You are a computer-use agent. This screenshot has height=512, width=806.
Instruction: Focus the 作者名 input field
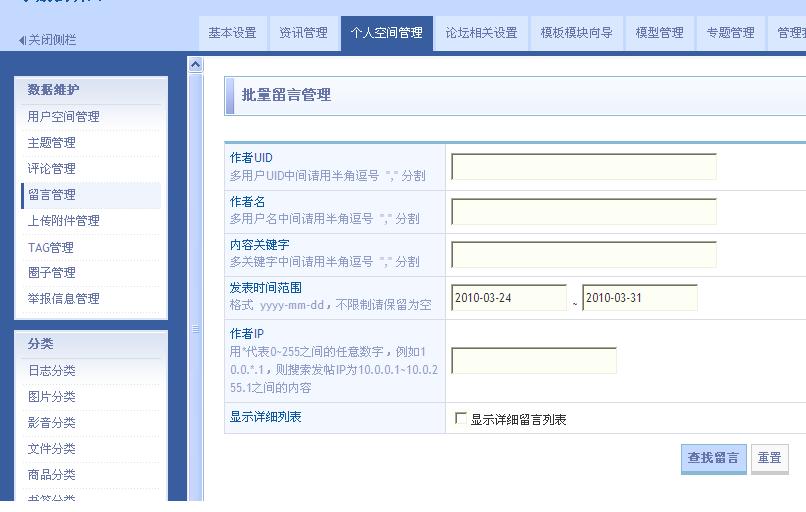[583, 211]
